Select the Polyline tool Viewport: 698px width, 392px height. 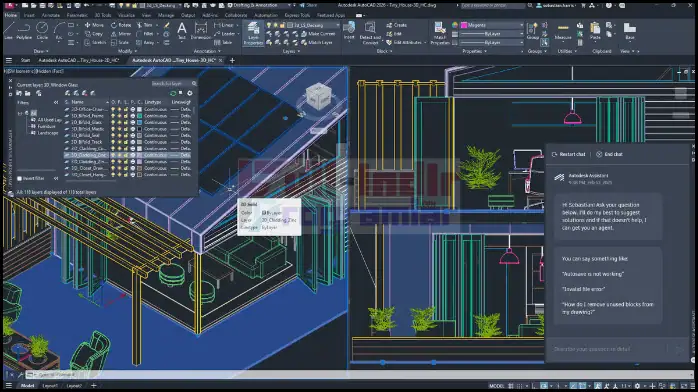click(24, 31)
